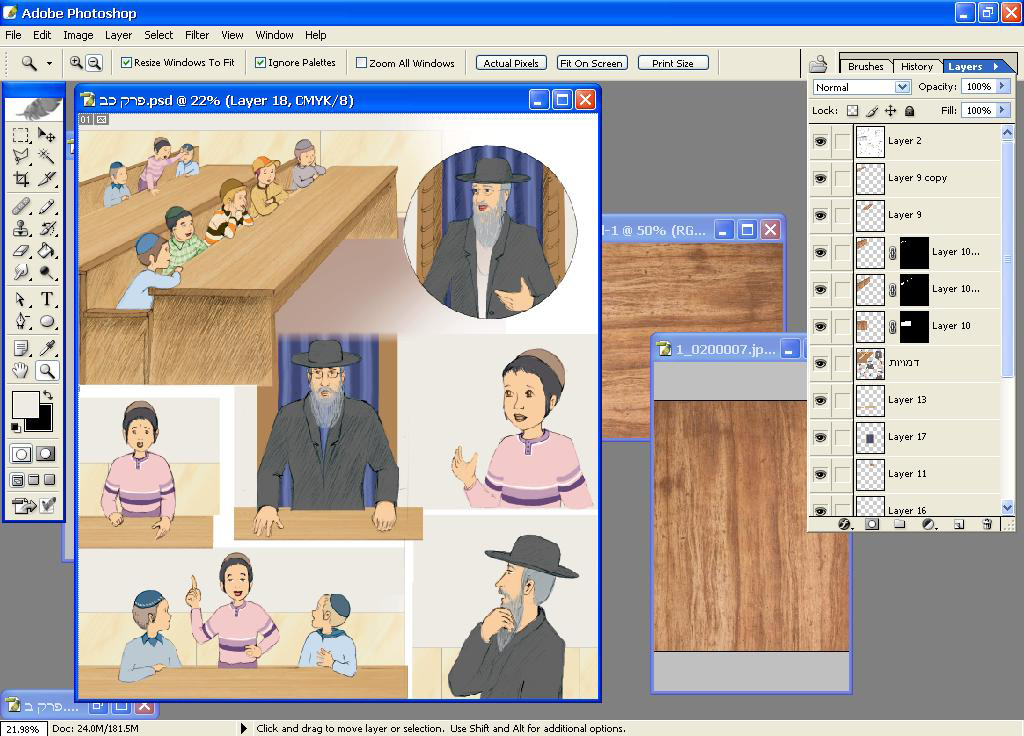The height and width of the screenshot is (736, 1024).
Task: Select the Eraser tool
Action: tap(21, 250)
